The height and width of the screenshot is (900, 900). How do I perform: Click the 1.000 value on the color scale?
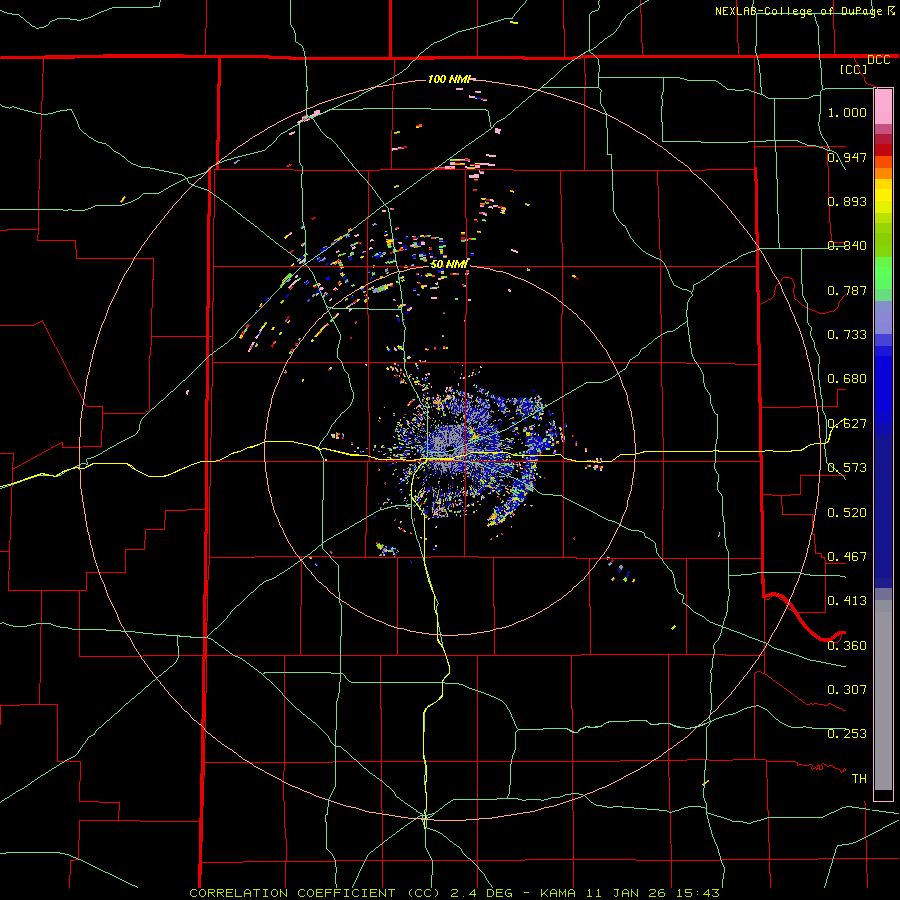tap(847, 112)
